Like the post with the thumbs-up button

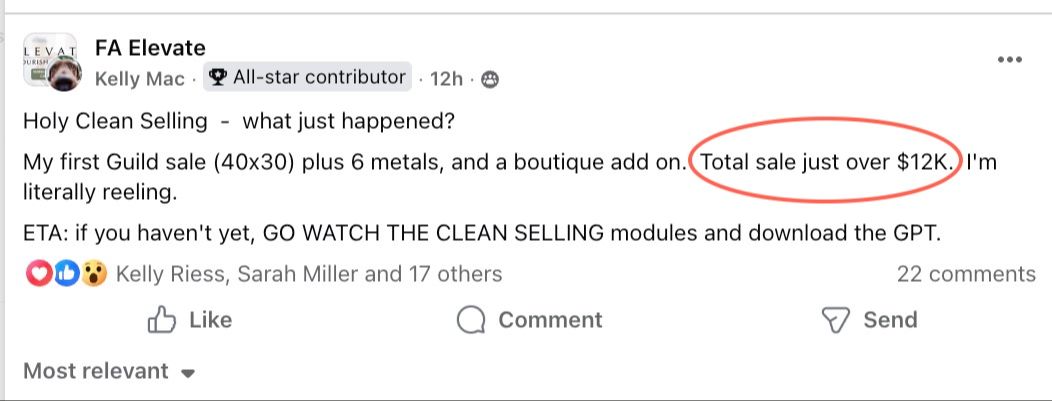pos(189,320)
